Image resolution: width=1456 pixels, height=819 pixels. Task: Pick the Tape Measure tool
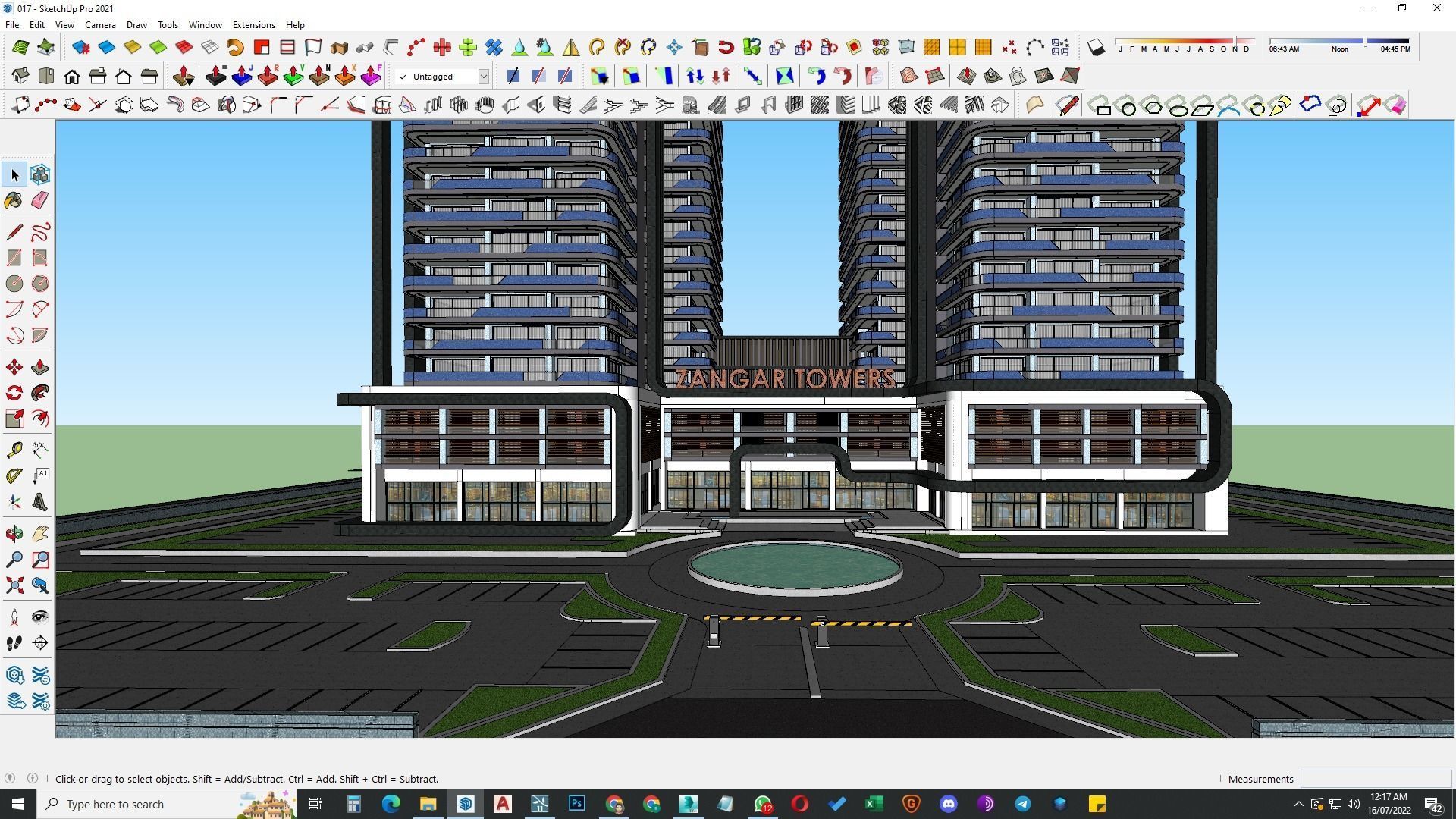tap(14, 450)
